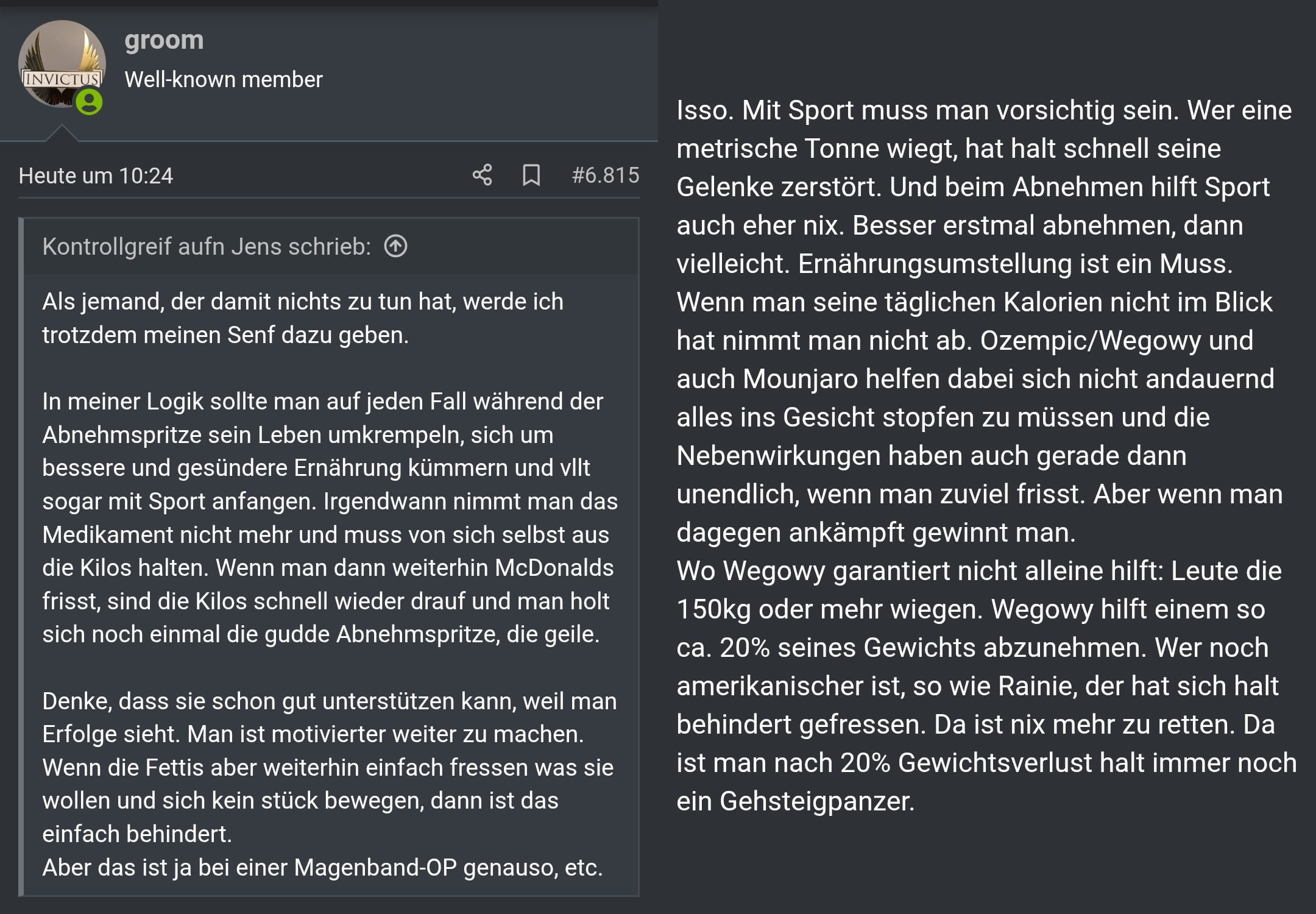Open the timestamp link Heute um 10:24
Screen dimensions: 1316x914
[x=96, y=175]
